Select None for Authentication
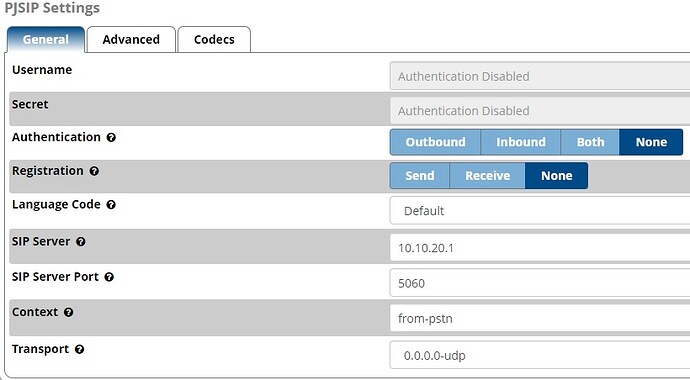 pos(651,142)
